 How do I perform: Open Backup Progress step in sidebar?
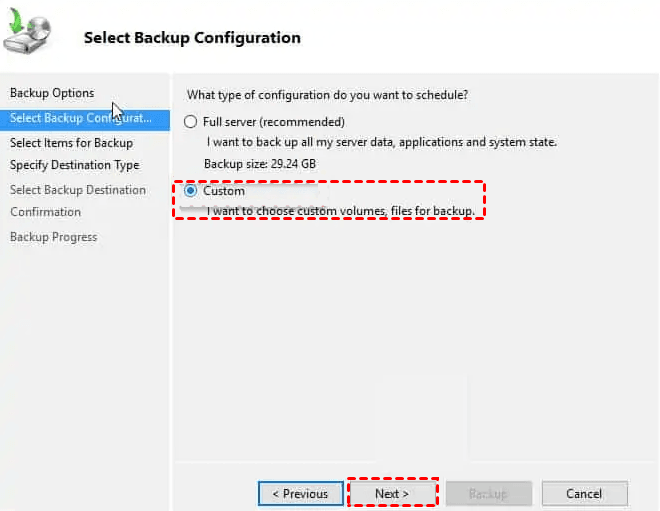53,237
